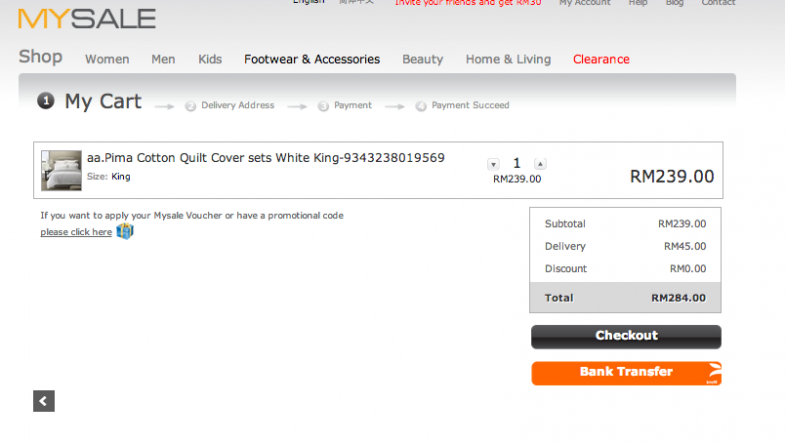The width and height of the screenshot is (785, 443).
Task: Select Footwear & Accessories menu
Action: 312,59
